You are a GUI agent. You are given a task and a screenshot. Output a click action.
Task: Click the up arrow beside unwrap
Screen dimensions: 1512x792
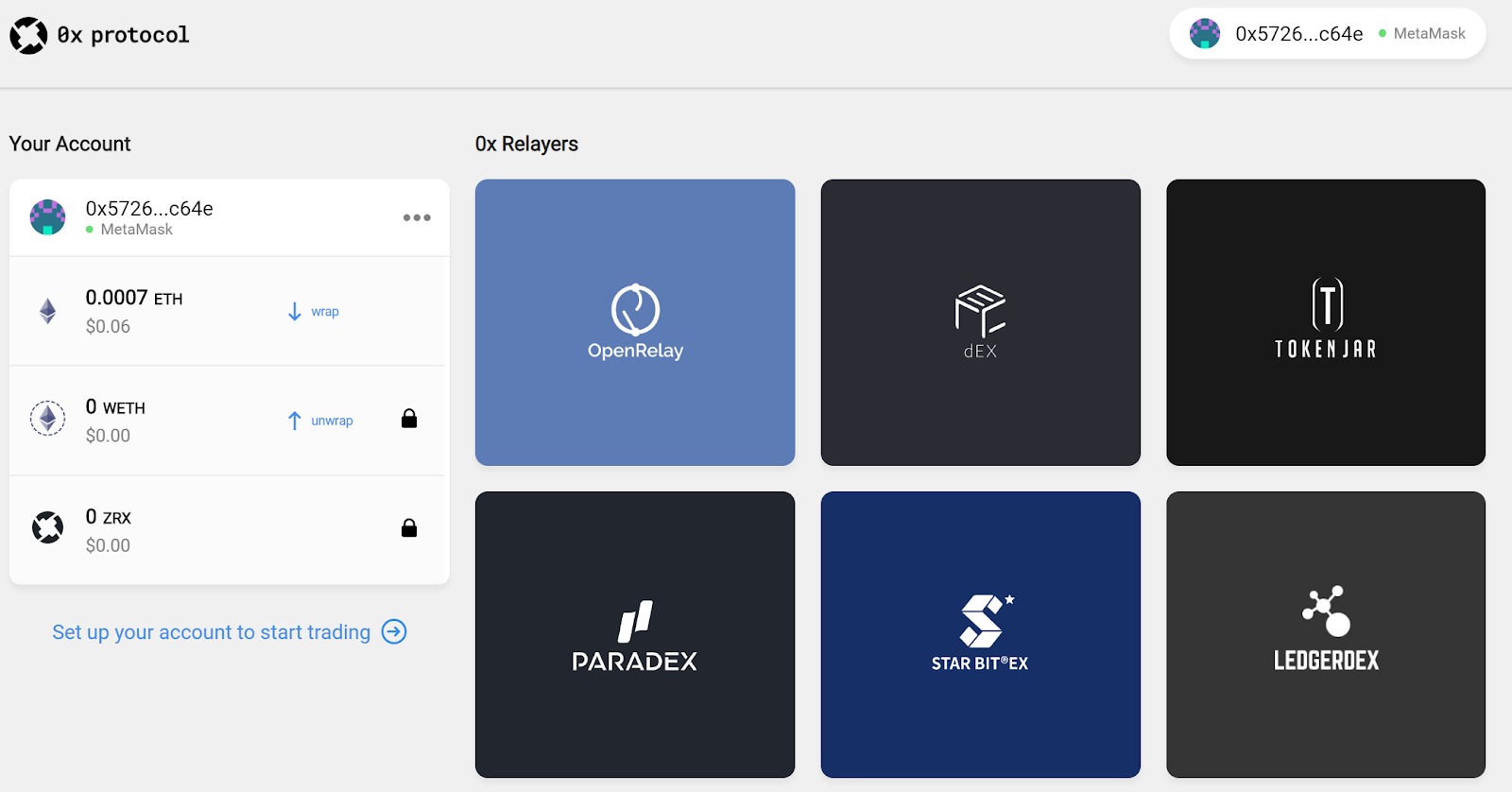coord(295,421)
